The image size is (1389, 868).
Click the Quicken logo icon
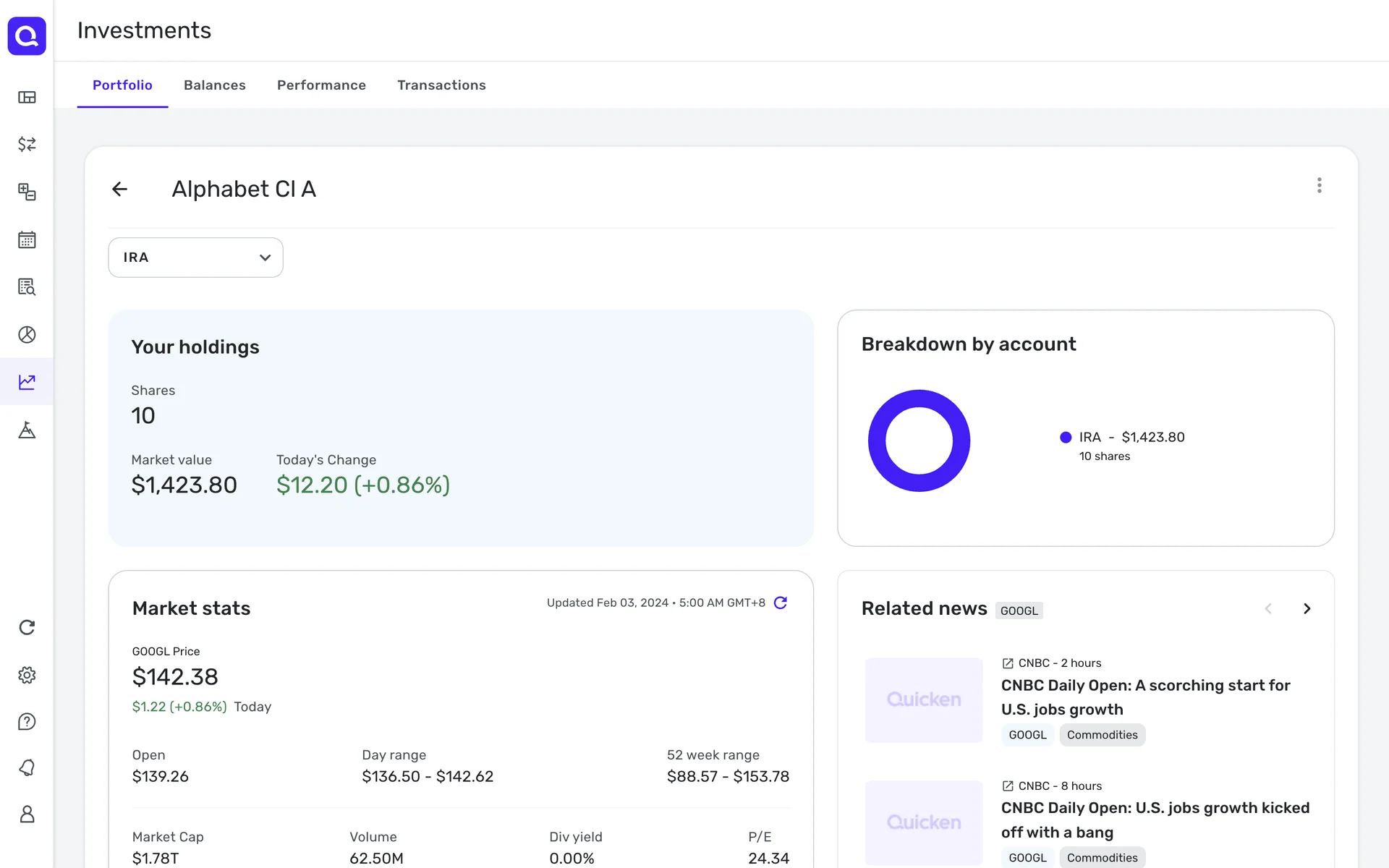click(x=27, y=35)
